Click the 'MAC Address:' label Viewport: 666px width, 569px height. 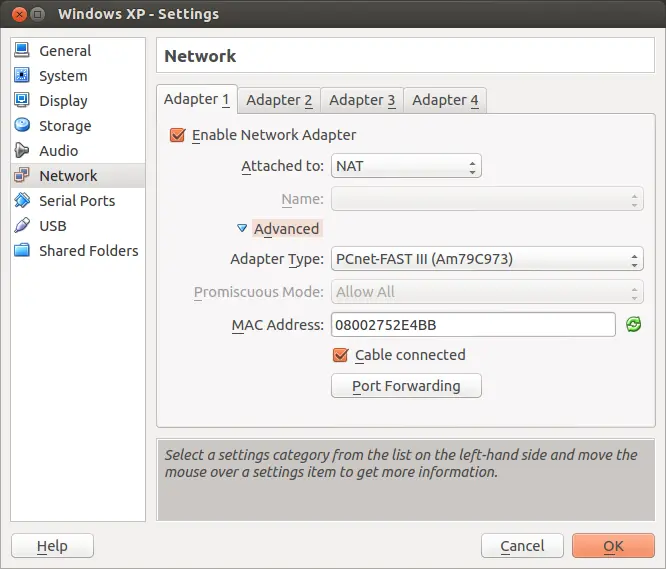tap(278, 325)
